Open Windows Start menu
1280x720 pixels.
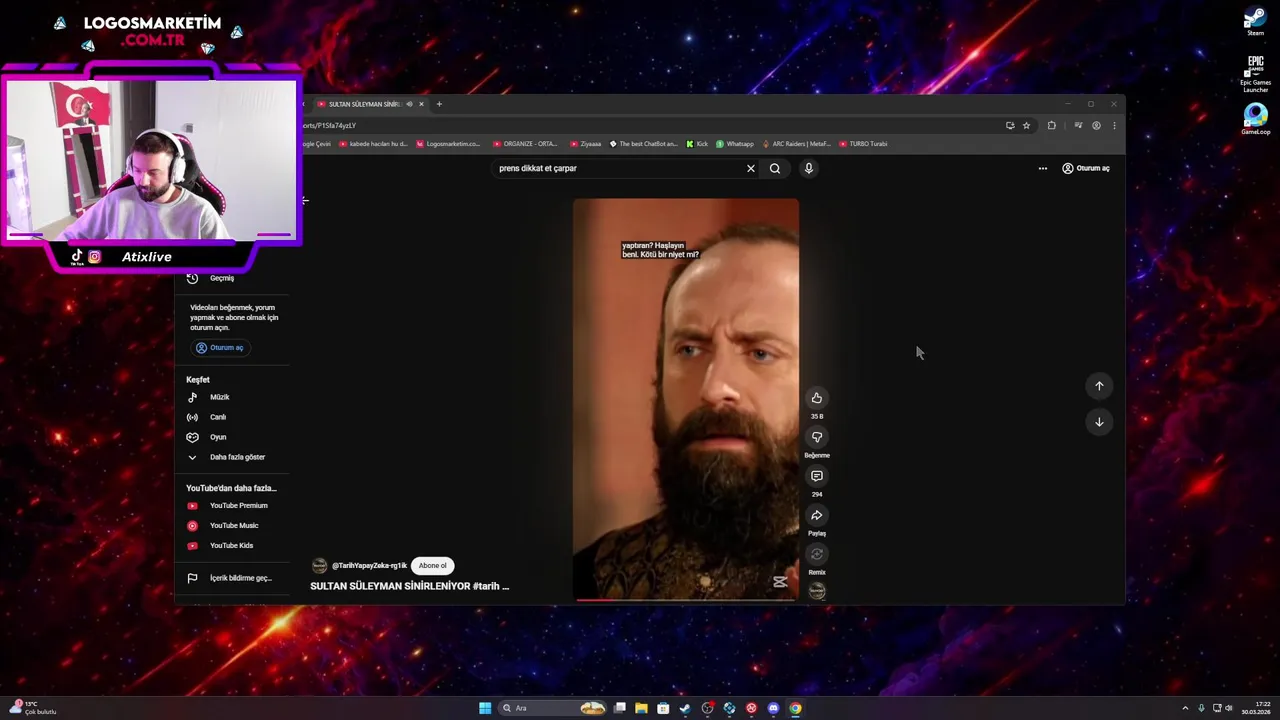(485, 708)
